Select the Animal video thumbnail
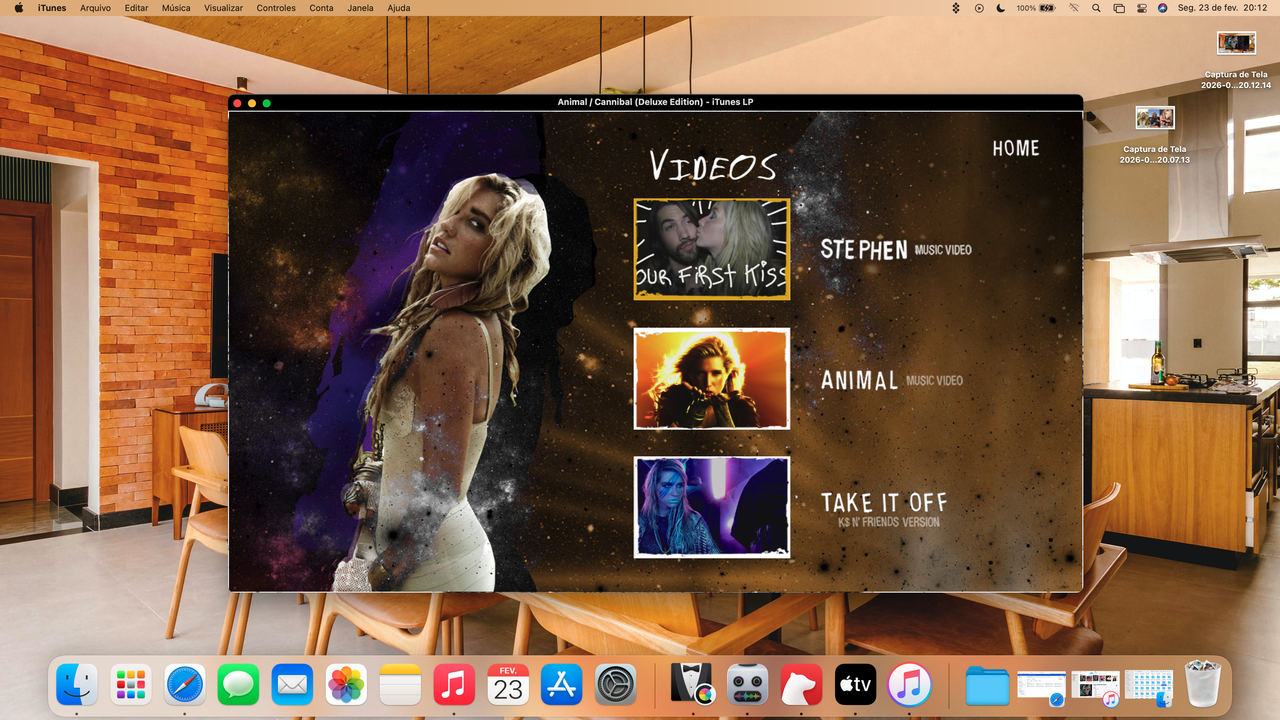This screenshot has height=720, width=1280. point(712,379)
